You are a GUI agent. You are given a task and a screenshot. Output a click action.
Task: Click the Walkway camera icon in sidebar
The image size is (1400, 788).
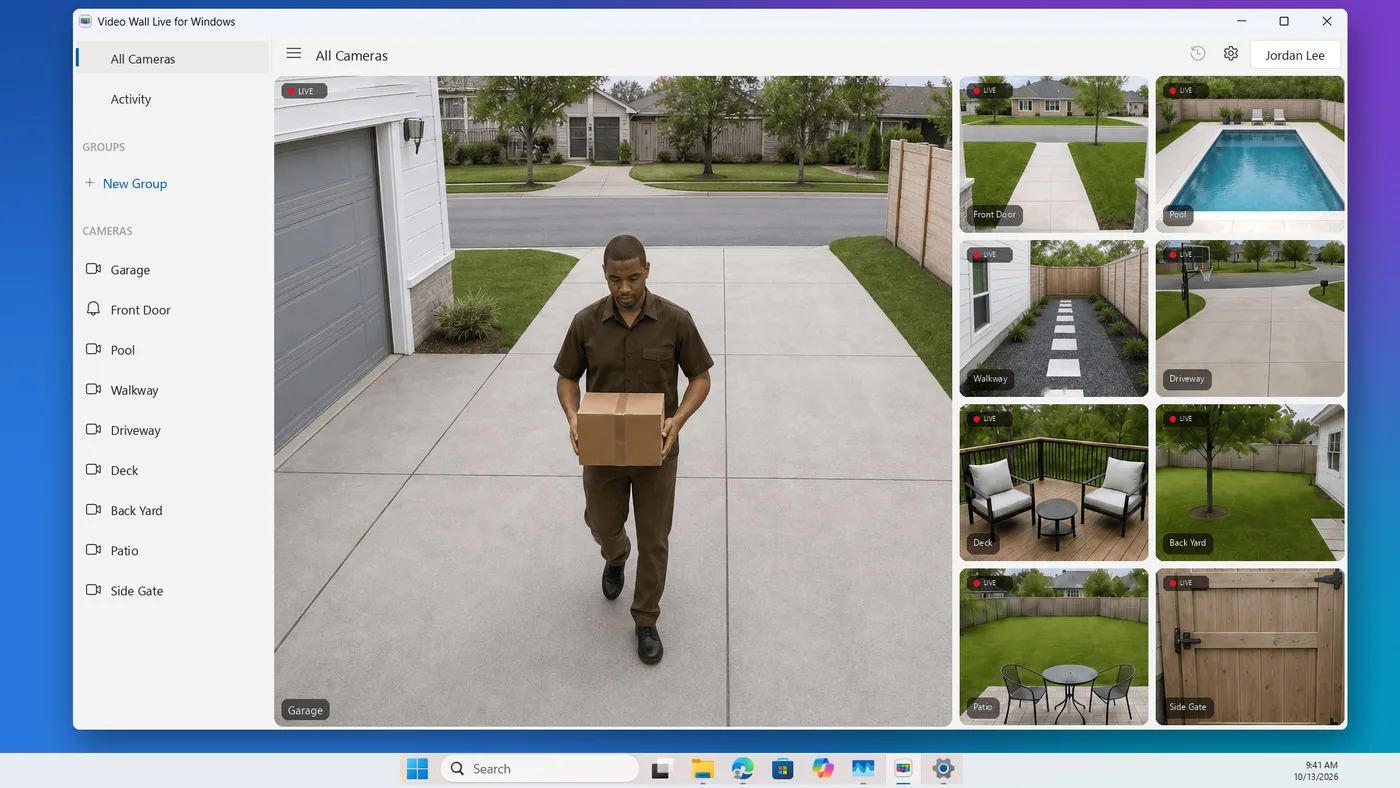(x=93, y=389)
